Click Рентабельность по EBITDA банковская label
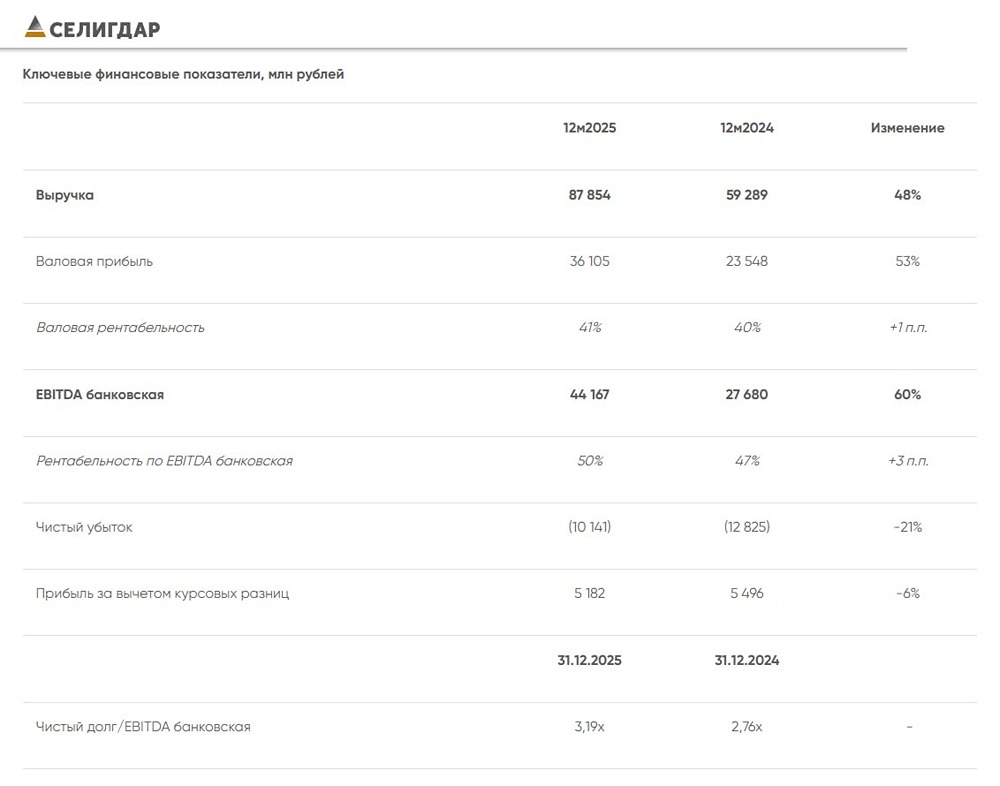 point(164,461)
